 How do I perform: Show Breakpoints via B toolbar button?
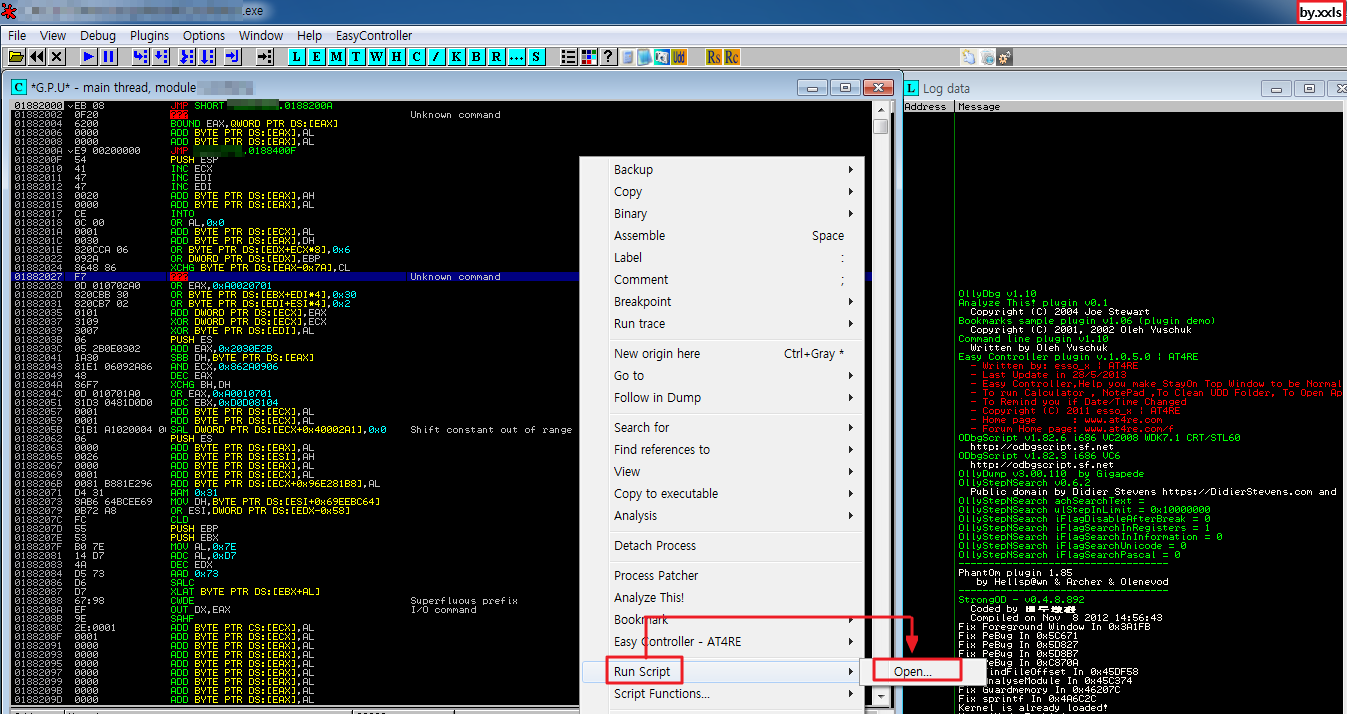(x=476, y=57)
